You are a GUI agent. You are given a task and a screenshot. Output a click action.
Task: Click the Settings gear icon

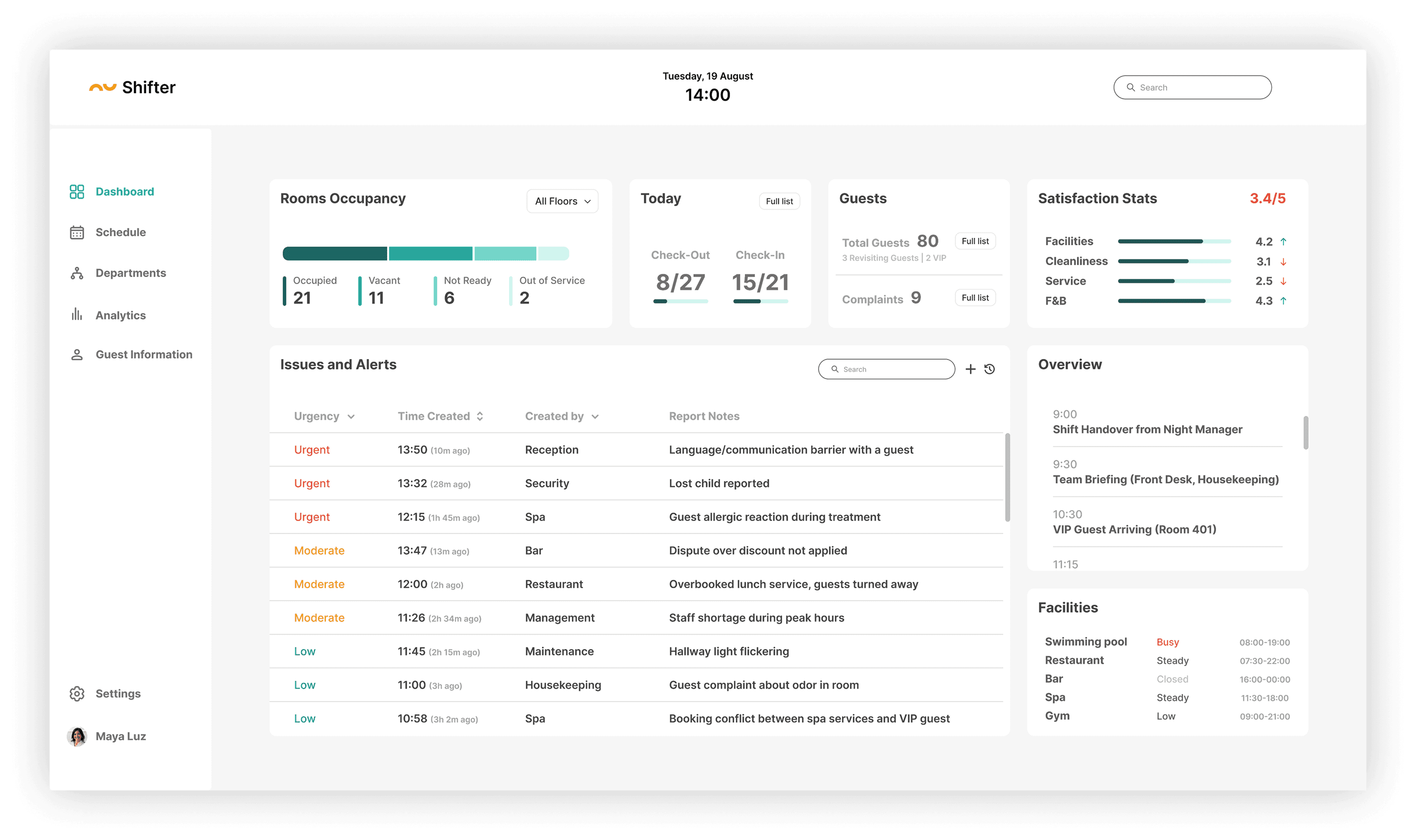(x=77, y=694)
